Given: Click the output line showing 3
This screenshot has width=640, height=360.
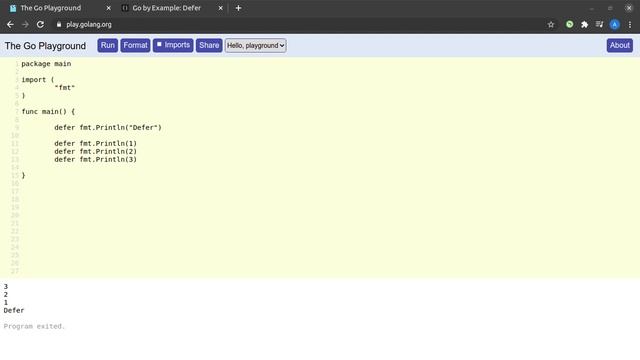Looking at the screenshot, I should [x=6, y=287].
